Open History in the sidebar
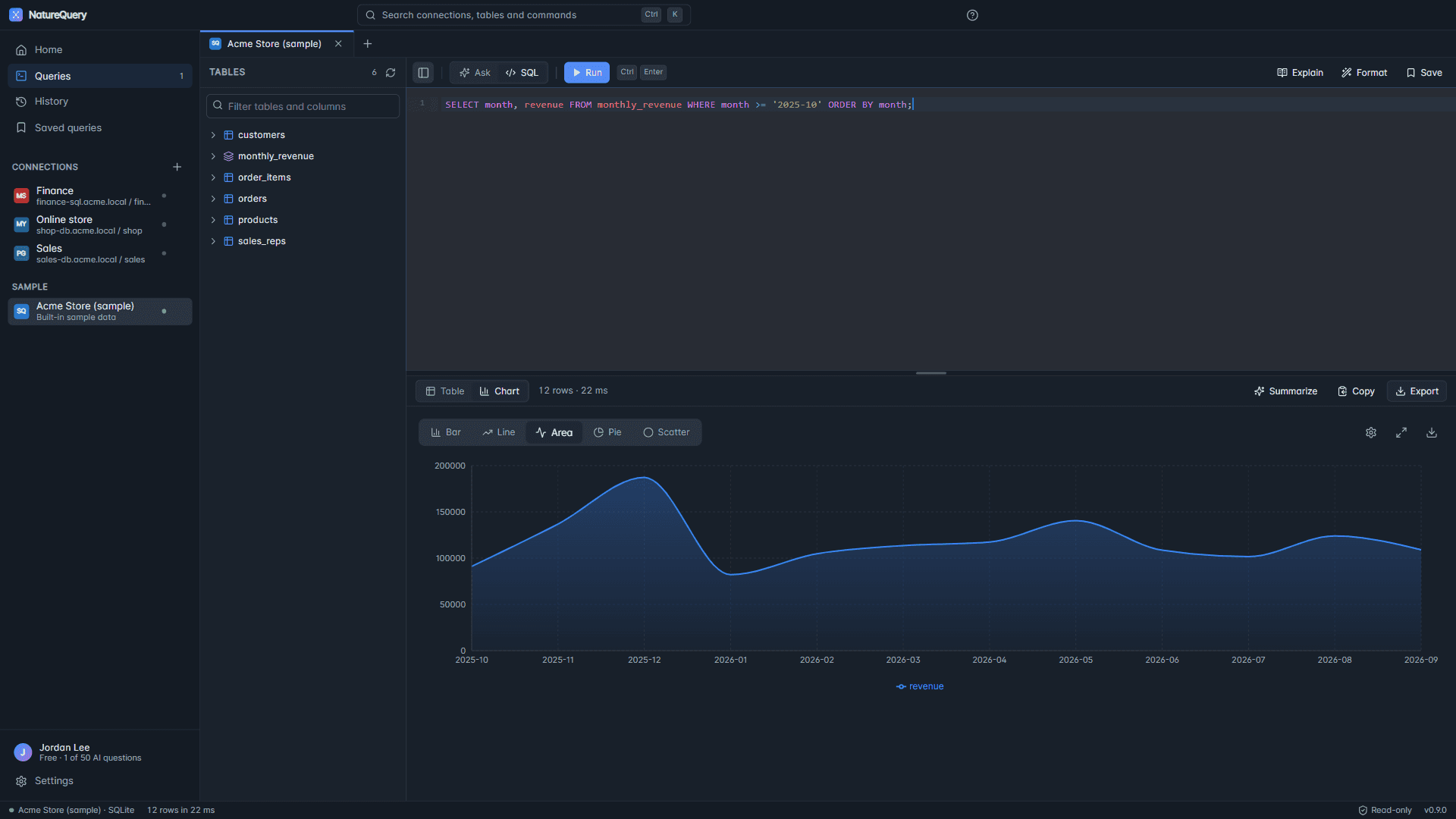1456x819 pixels. click(100, 102)
